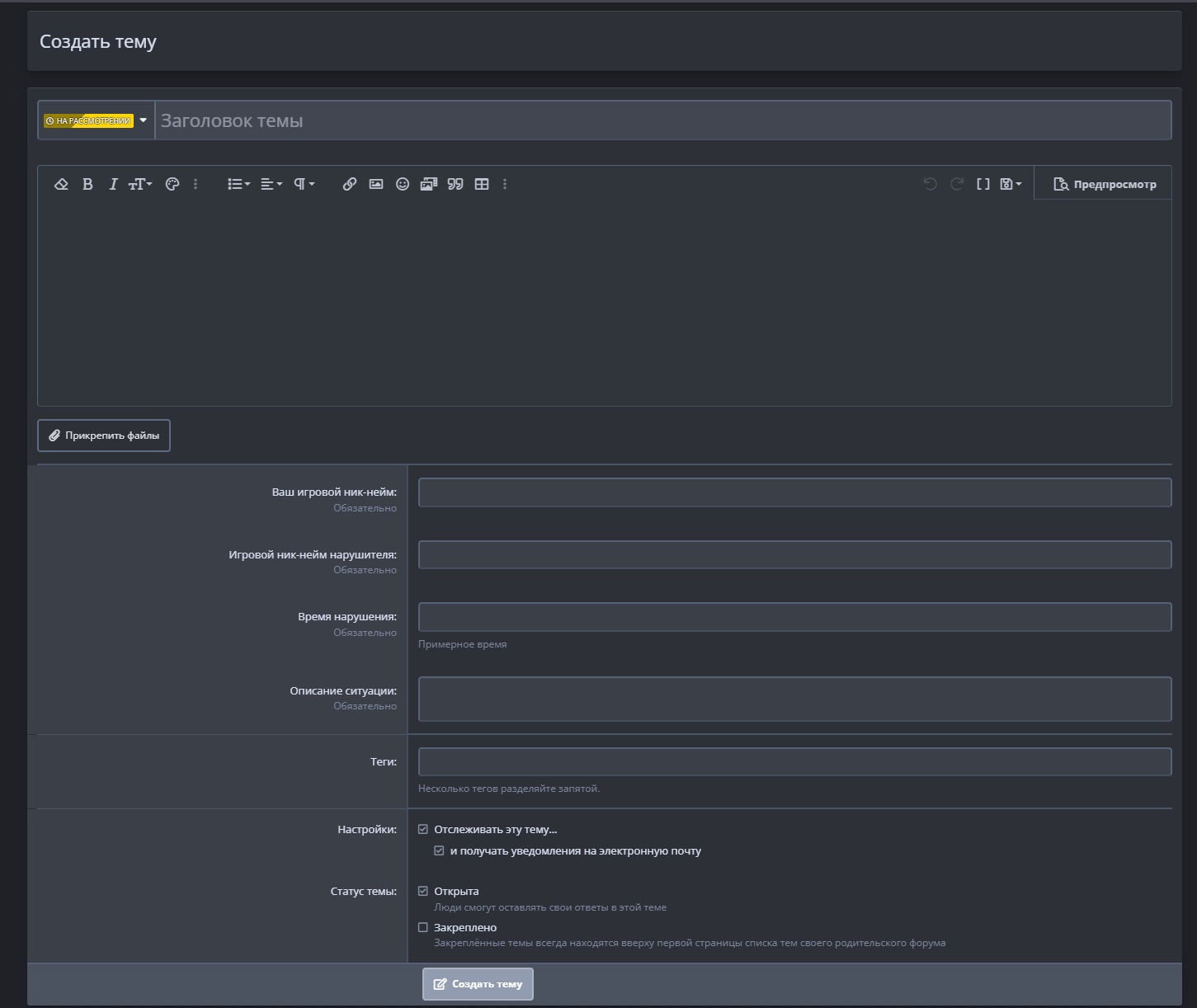This screenshot has width=1197, height=1008.
Task: Uncheck 'Отслеживать эту тему' checkbox
Action: click(423, 830)
